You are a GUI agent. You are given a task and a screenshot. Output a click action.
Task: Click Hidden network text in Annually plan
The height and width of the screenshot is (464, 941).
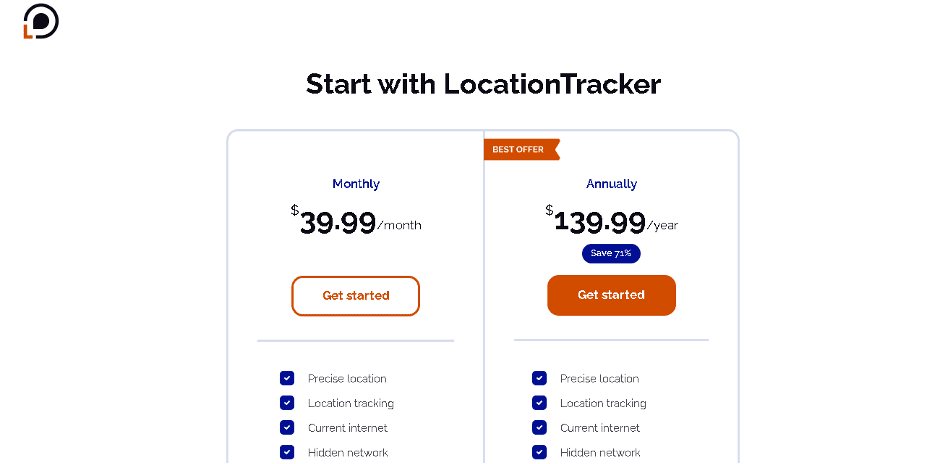click(600, 453)
